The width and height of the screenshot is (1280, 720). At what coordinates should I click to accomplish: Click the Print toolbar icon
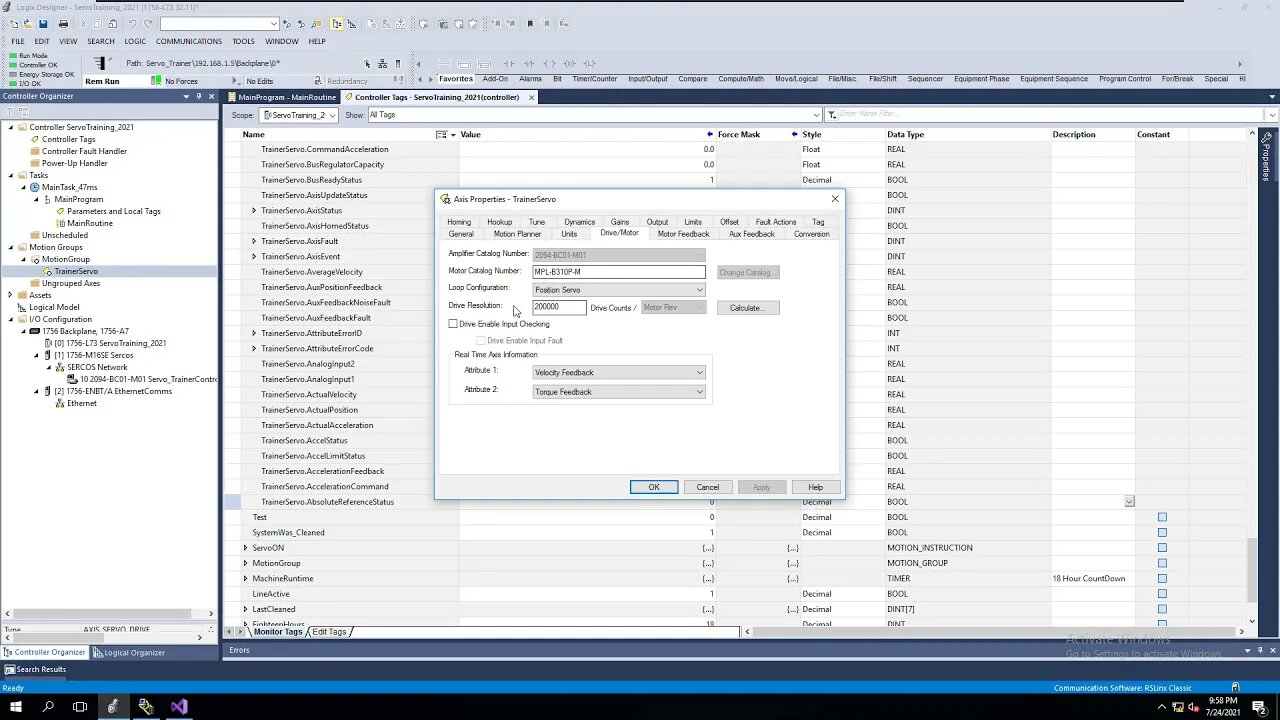[63, 24]
